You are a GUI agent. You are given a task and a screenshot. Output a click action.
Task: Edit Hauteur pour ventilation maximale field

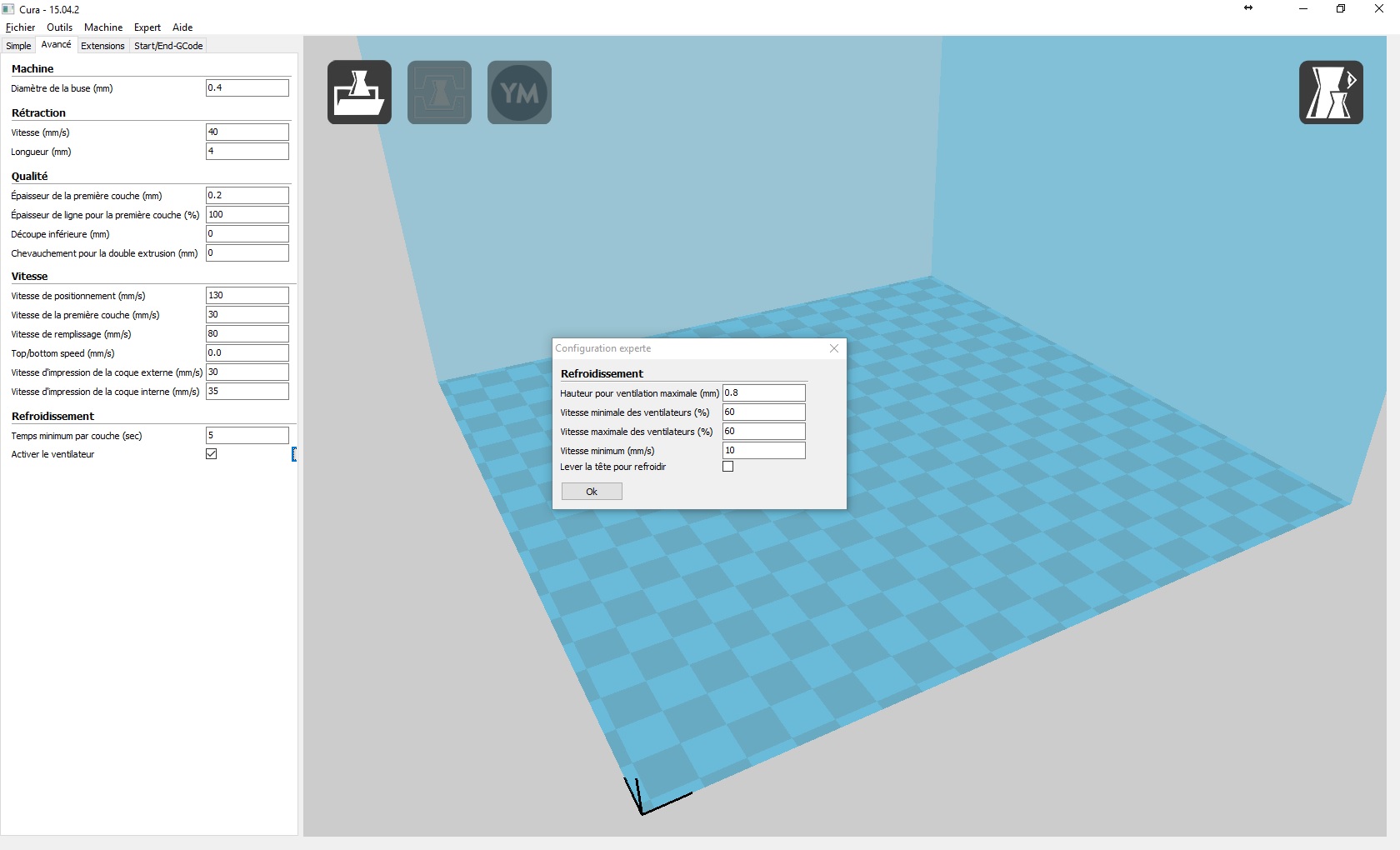[x=763, y=392]
